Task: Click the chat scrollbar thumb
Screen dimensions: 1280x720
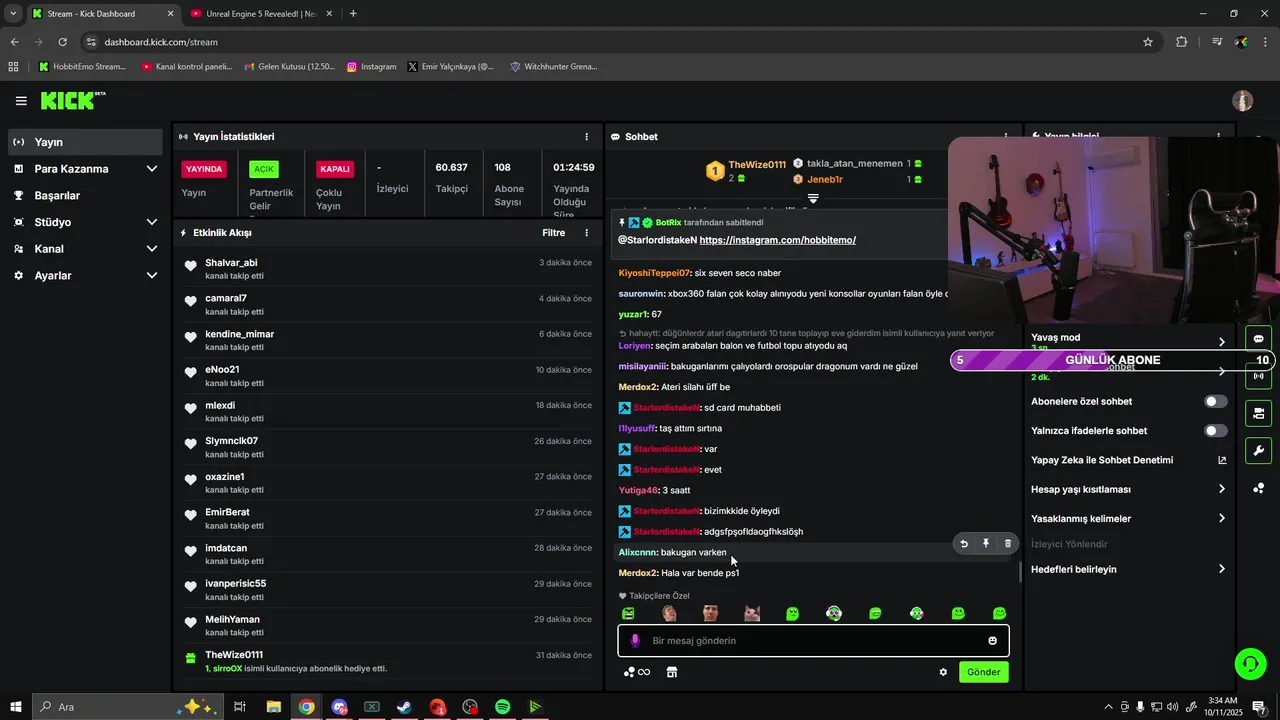Action: point(1020,572)
